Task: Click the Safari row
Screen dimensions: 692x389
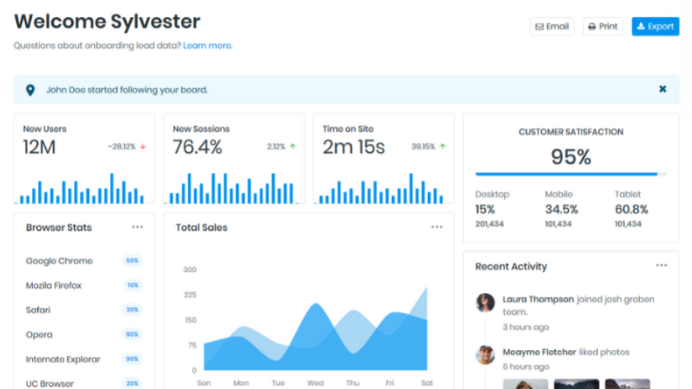Action: [84, 310]
